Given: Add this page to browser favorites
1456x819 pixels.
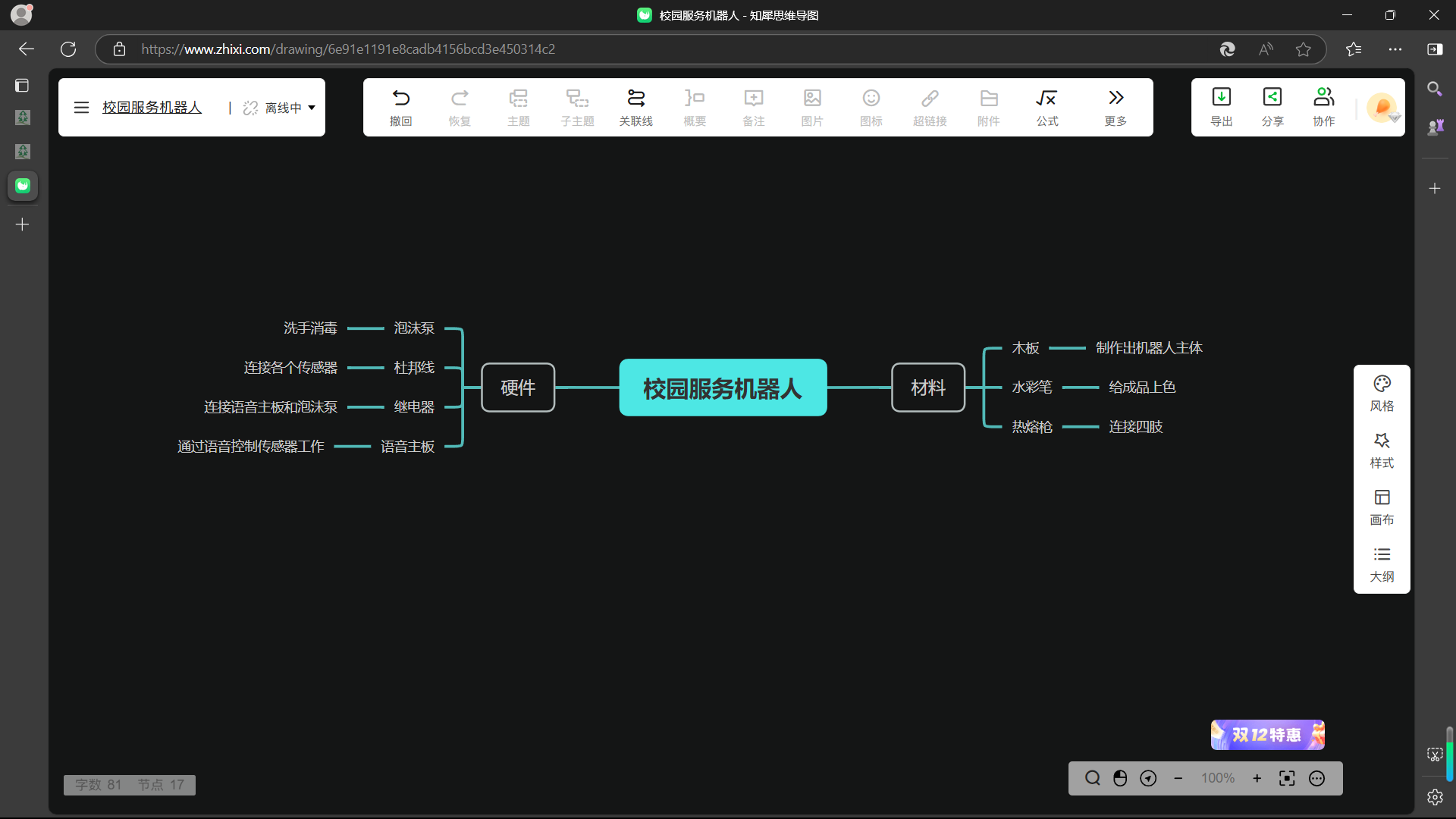Looking at the screenshot, I should [x=1304, y=49].
